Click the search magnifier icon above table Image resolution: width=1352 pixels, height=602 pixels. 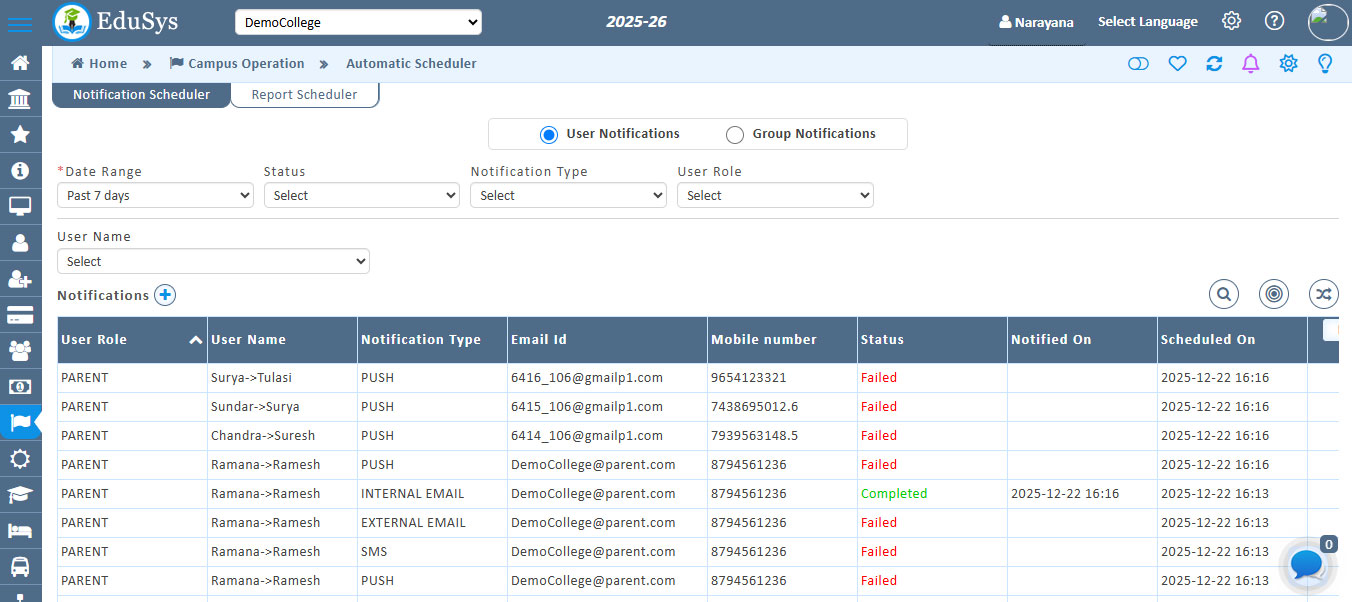pyautogui.click(x=1223, y=294)
